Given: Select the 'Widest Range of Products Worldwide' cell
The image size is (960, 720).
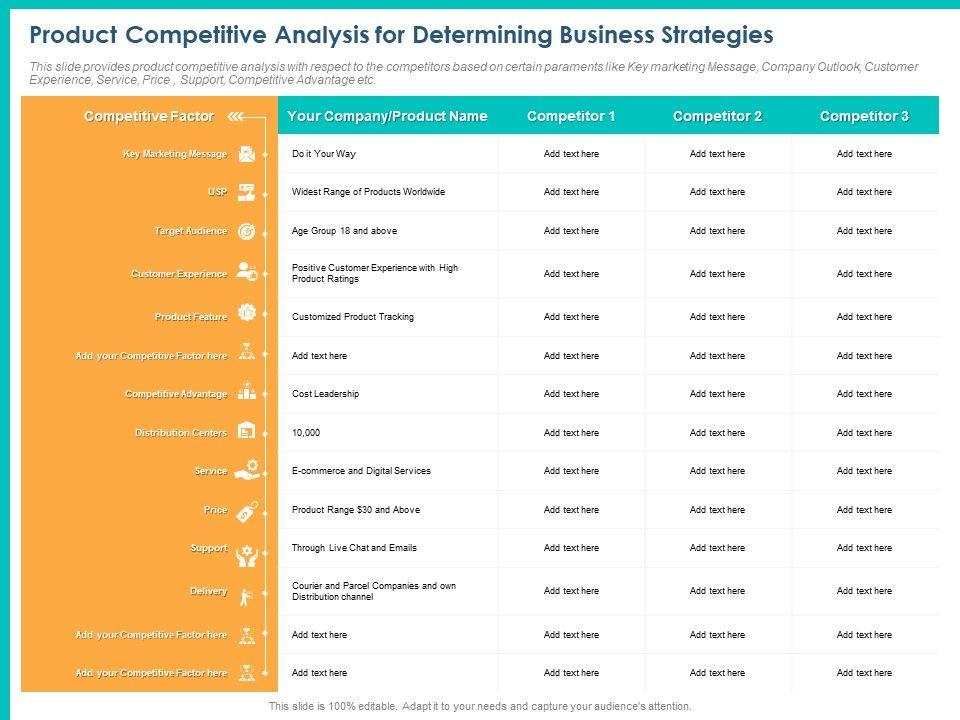Looking at the screenshot, I should [368, 192].
